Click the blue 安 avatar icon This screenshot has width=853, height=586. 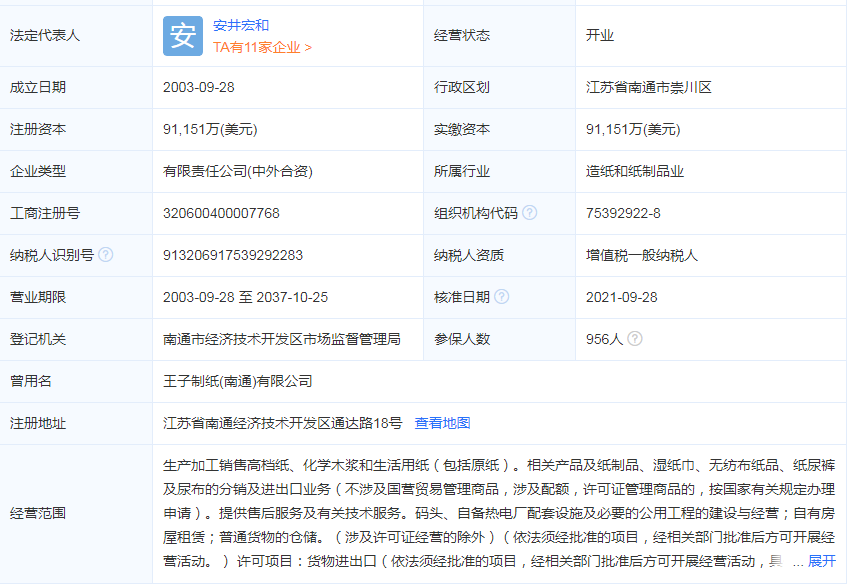pyautogui.click(x=183, y=36)
